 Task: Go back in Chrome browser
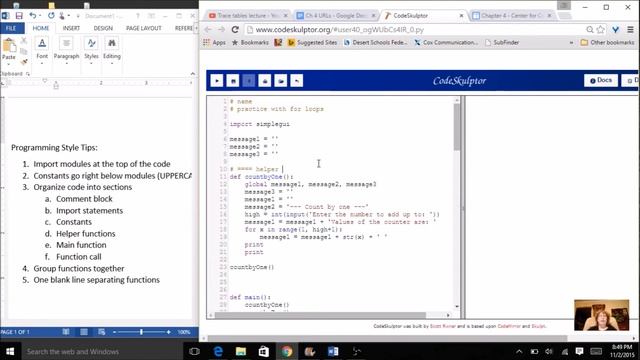tap(208, 29)
